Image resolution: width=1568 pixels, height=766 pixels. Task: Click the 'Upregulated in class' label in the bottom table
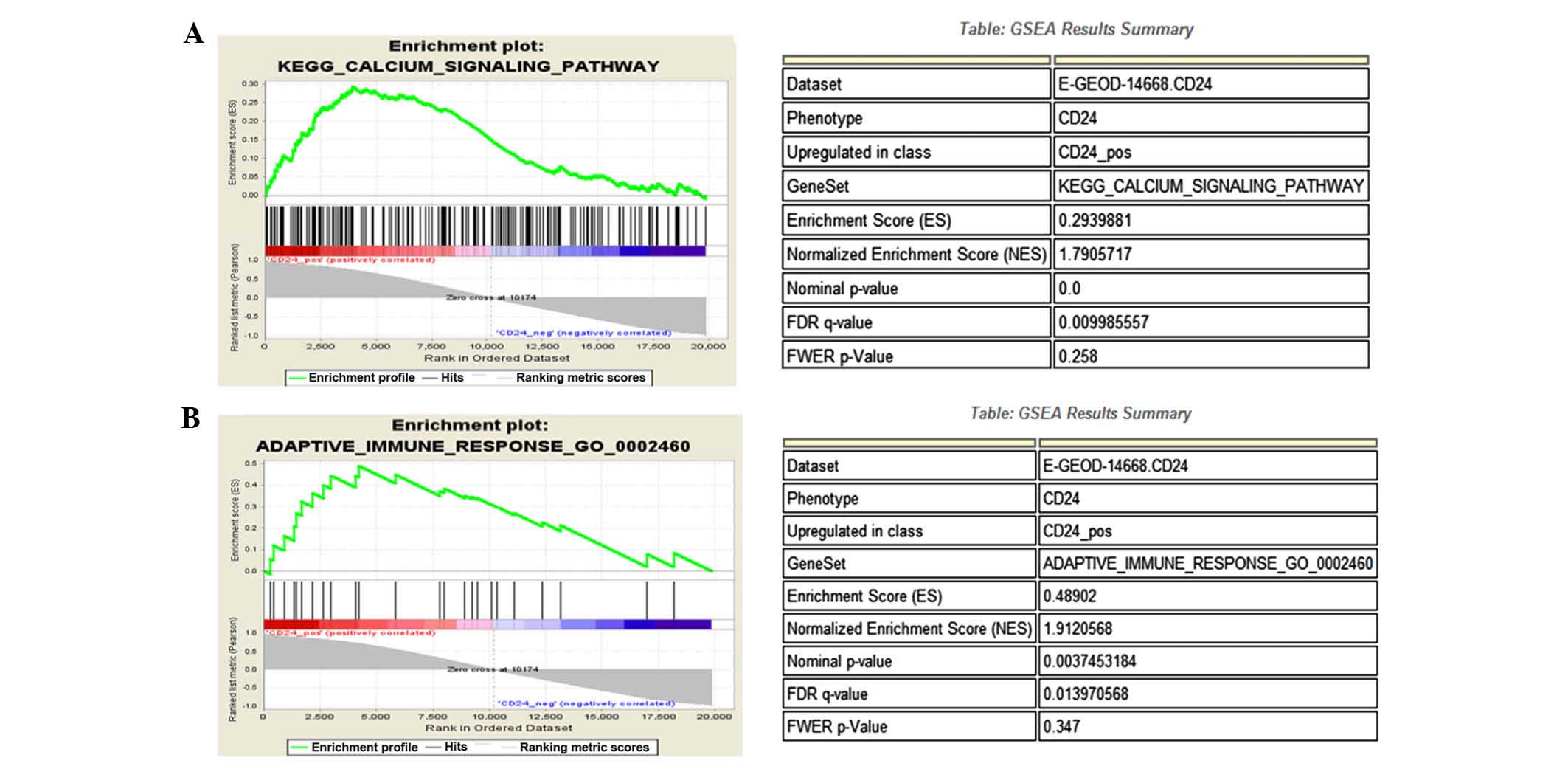click(854, 531)
